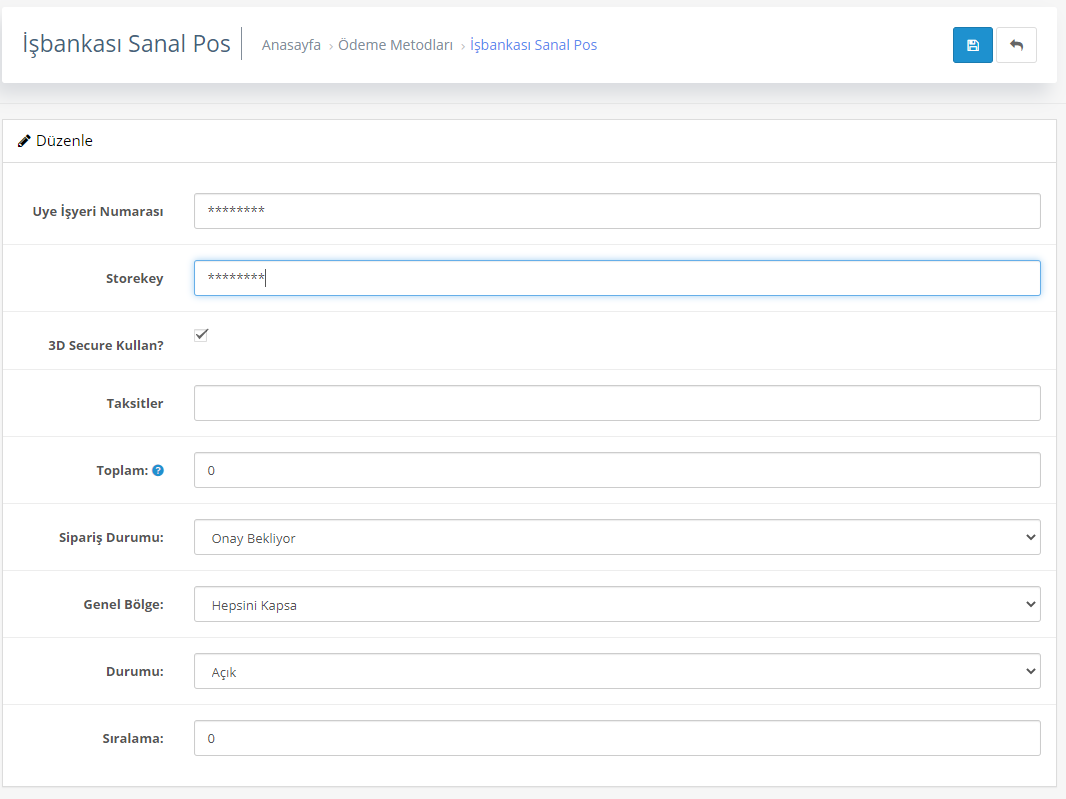Click the blue save icon button
Viewport: 1066px width, 799px height.
pos(972,45)
